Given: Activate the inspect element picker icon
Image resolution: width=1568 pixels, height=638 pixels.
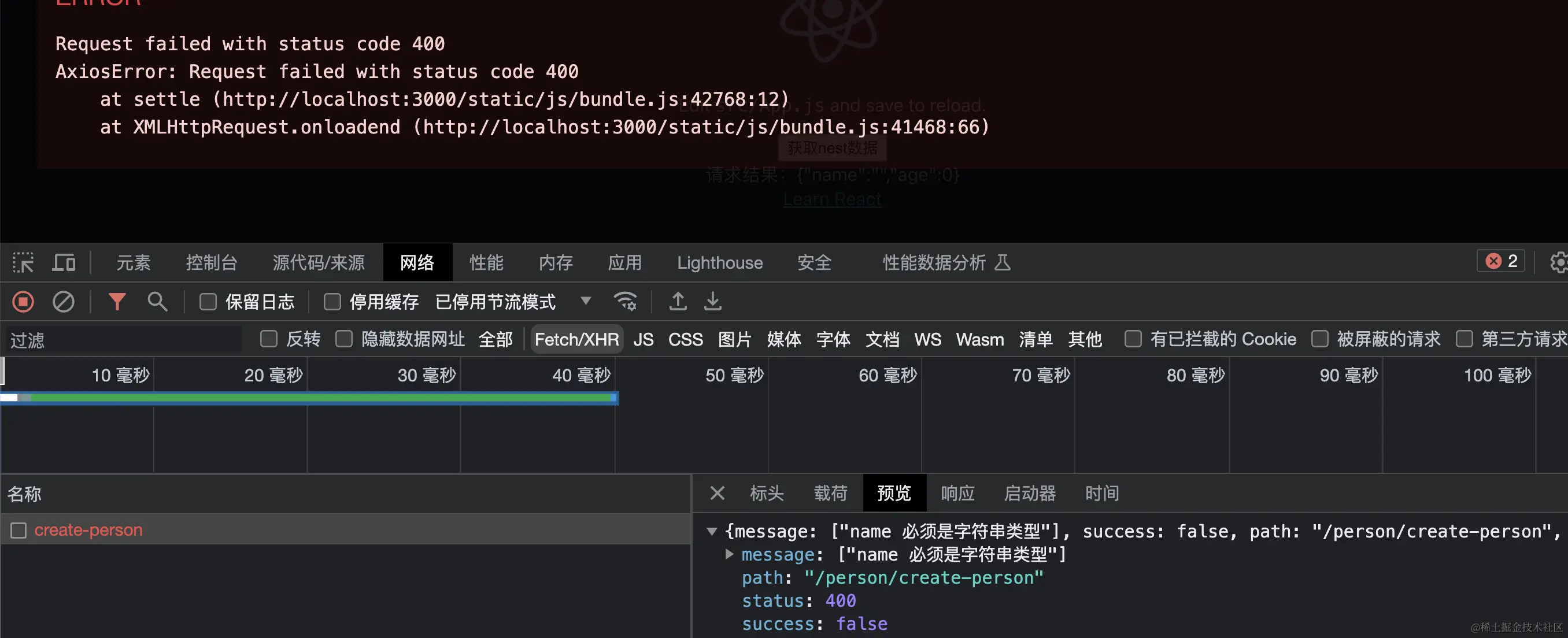Looking at the screenshot, I should [23, 263].
